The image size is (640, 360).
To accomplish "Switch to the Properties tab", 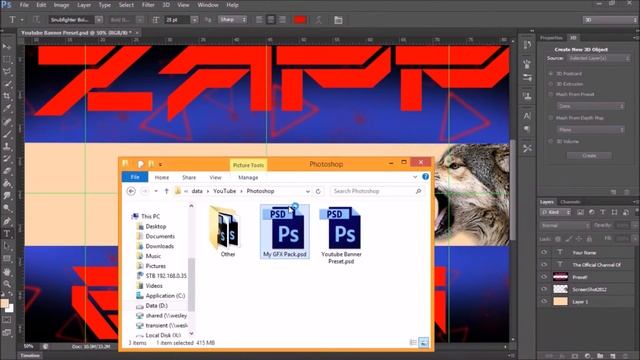I will pos(551,38).
